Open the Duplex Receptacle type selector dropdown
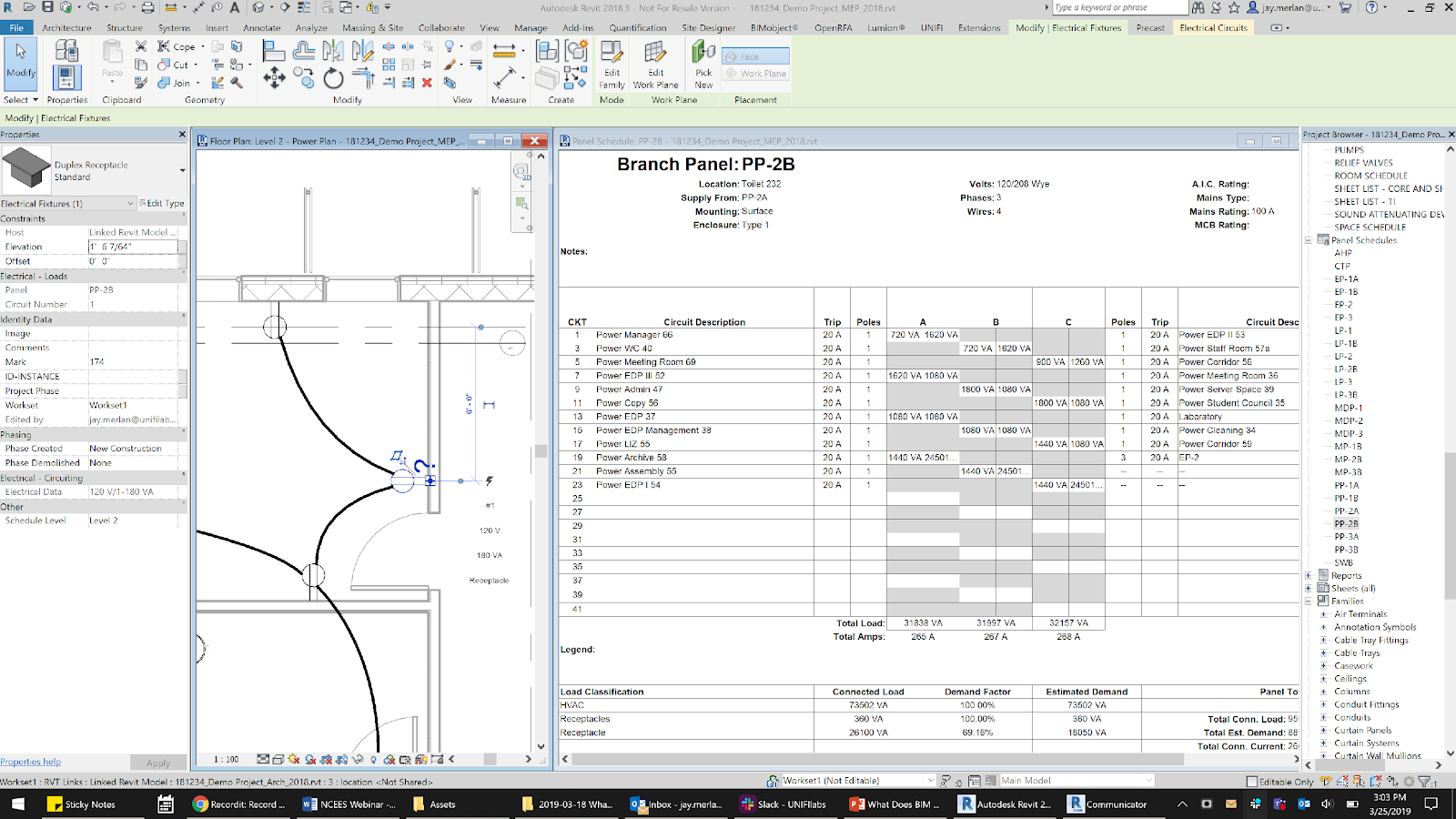 coord(182,170)
